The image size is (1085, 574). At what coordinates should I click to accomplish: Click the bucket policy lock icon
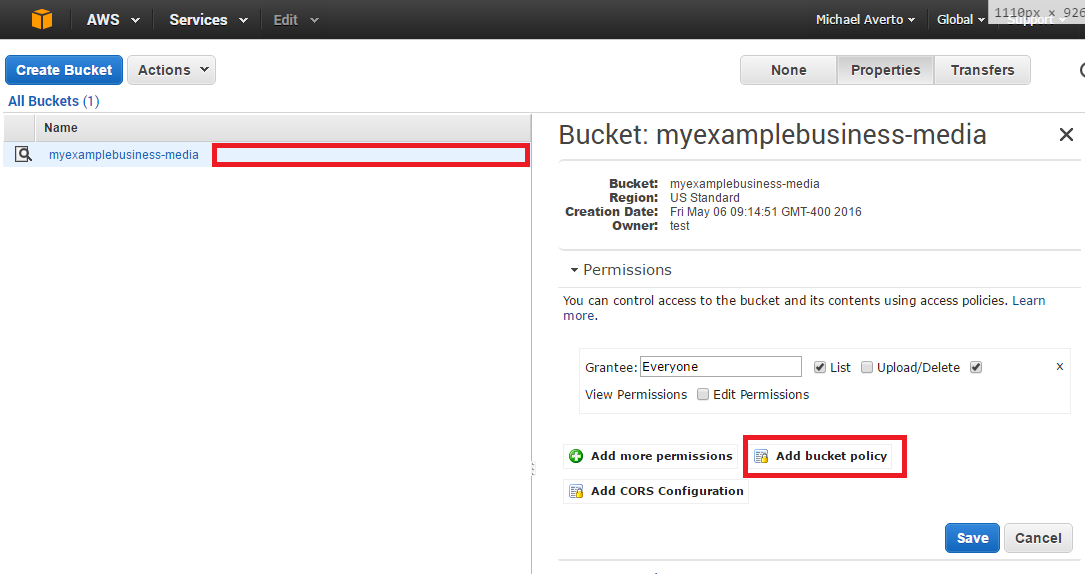[761, 456]
